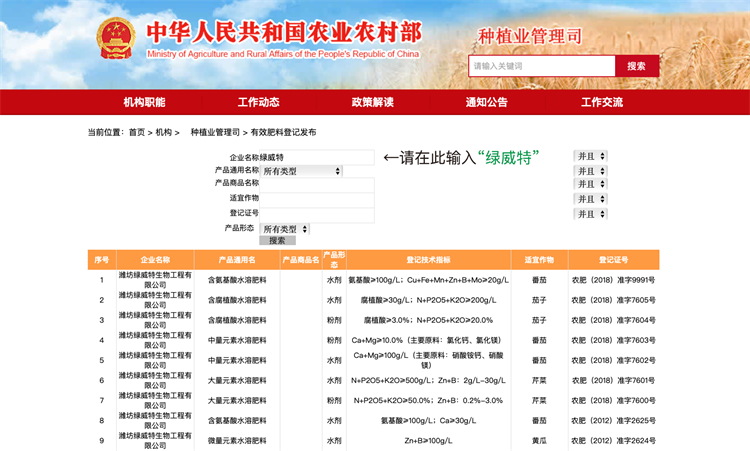The image size is (750, 451).
Task: Click the 登记证号 column header
Action: click(614, 260)
